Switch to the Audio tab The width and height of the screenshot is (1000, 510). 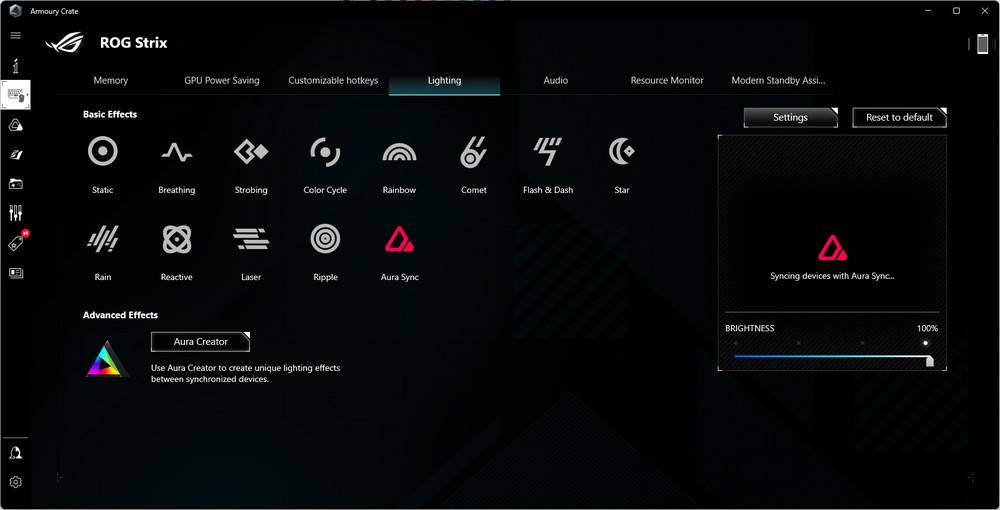pos(555,81)
